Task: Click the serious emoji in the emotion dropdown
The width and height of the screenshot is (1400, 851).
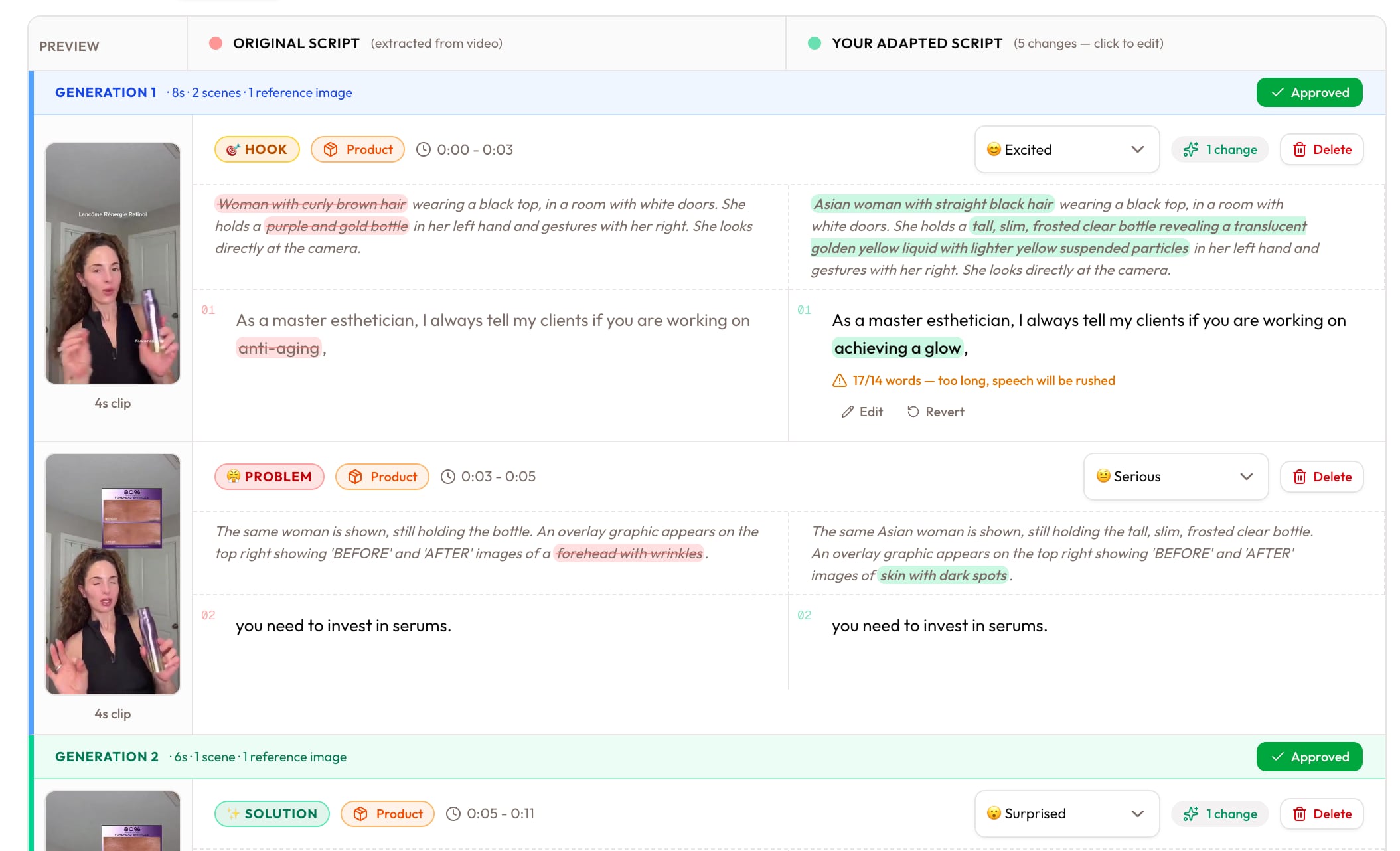Action: (1103, 476)
